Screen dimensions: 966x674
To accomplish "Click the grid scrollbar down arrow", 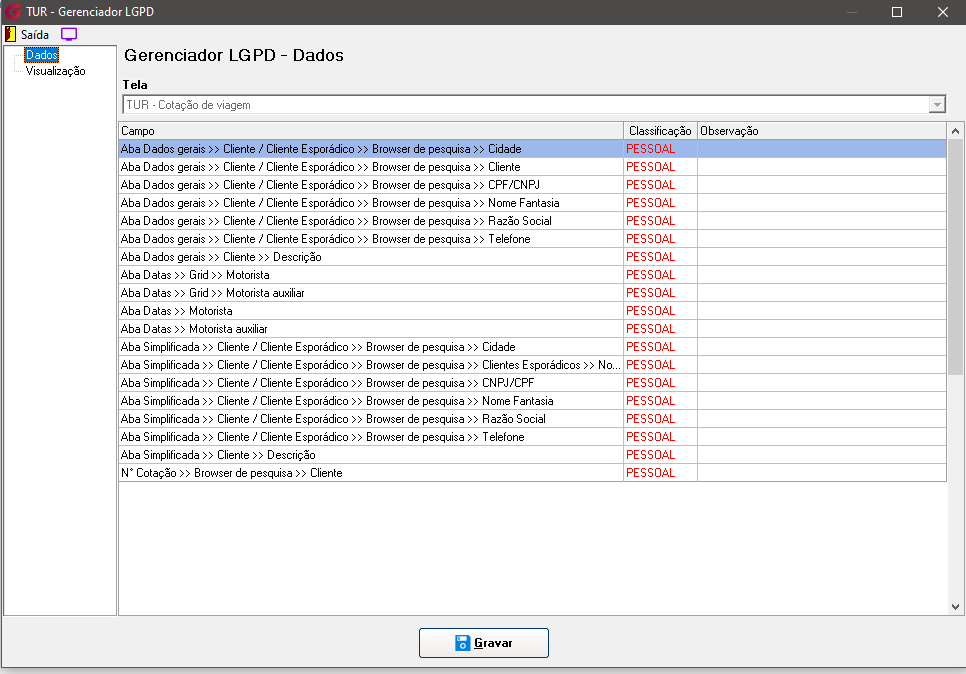I will coord(955,607).
